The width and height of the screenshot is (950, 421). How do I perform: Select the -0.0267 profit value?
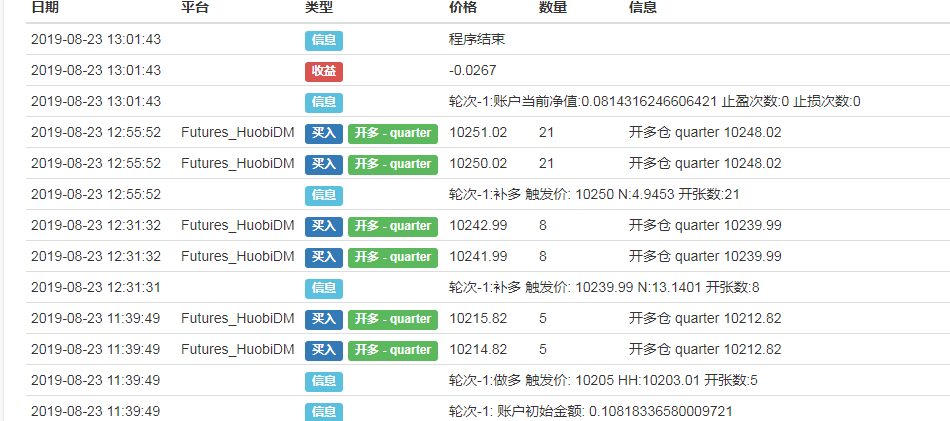(x=473, y=71)
